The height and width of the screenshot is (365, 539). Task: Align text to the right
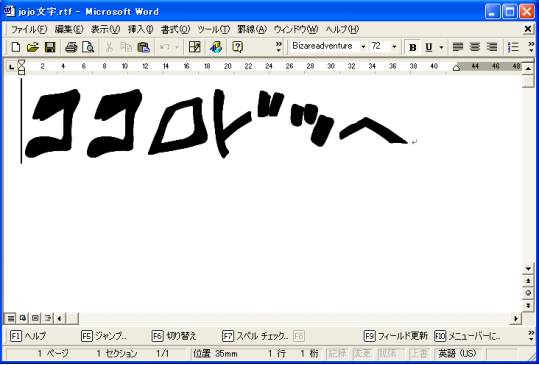click(x=492, y=47)
